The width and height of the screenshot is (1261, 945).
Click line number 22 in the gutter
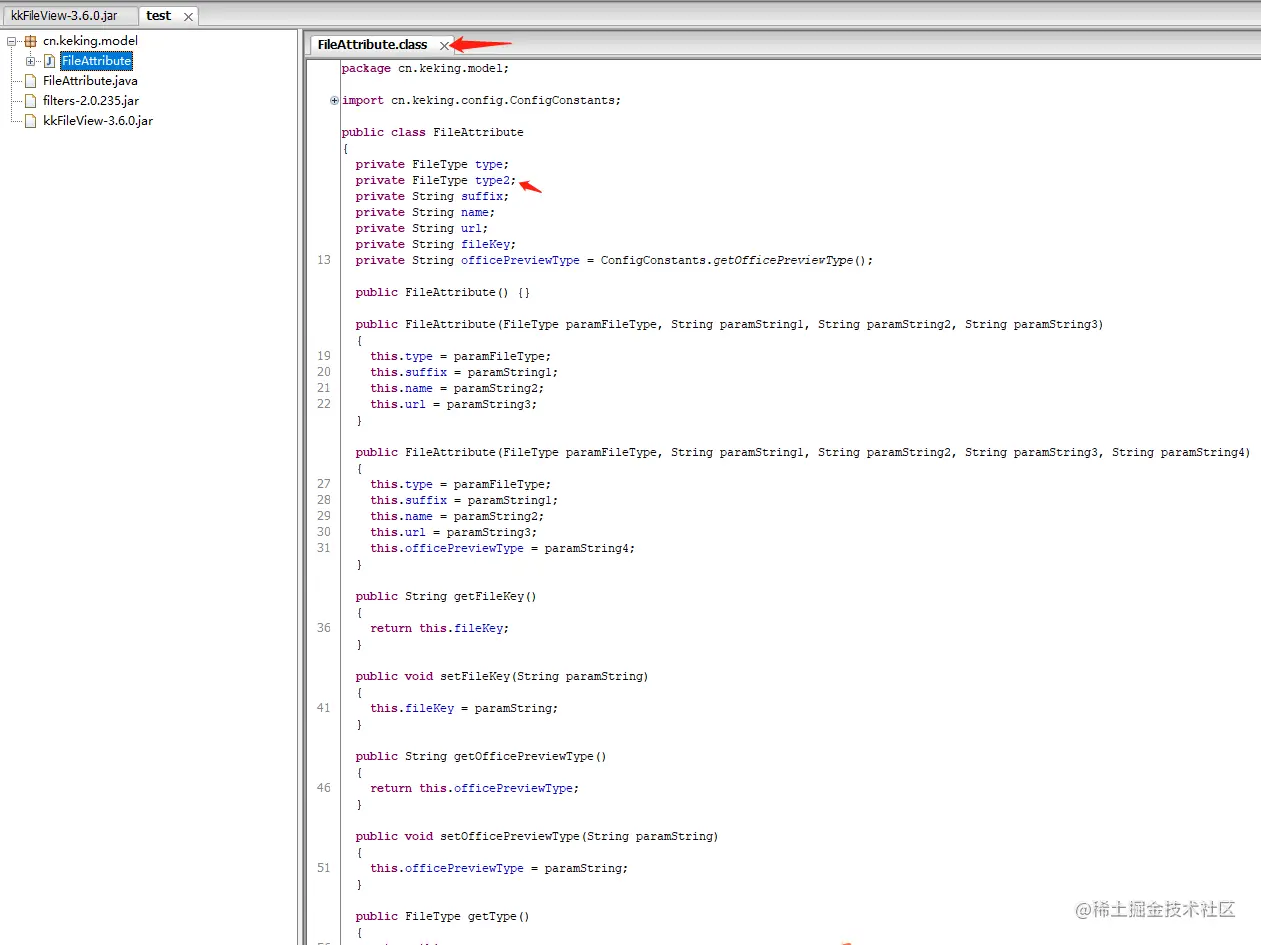(323, 404)
